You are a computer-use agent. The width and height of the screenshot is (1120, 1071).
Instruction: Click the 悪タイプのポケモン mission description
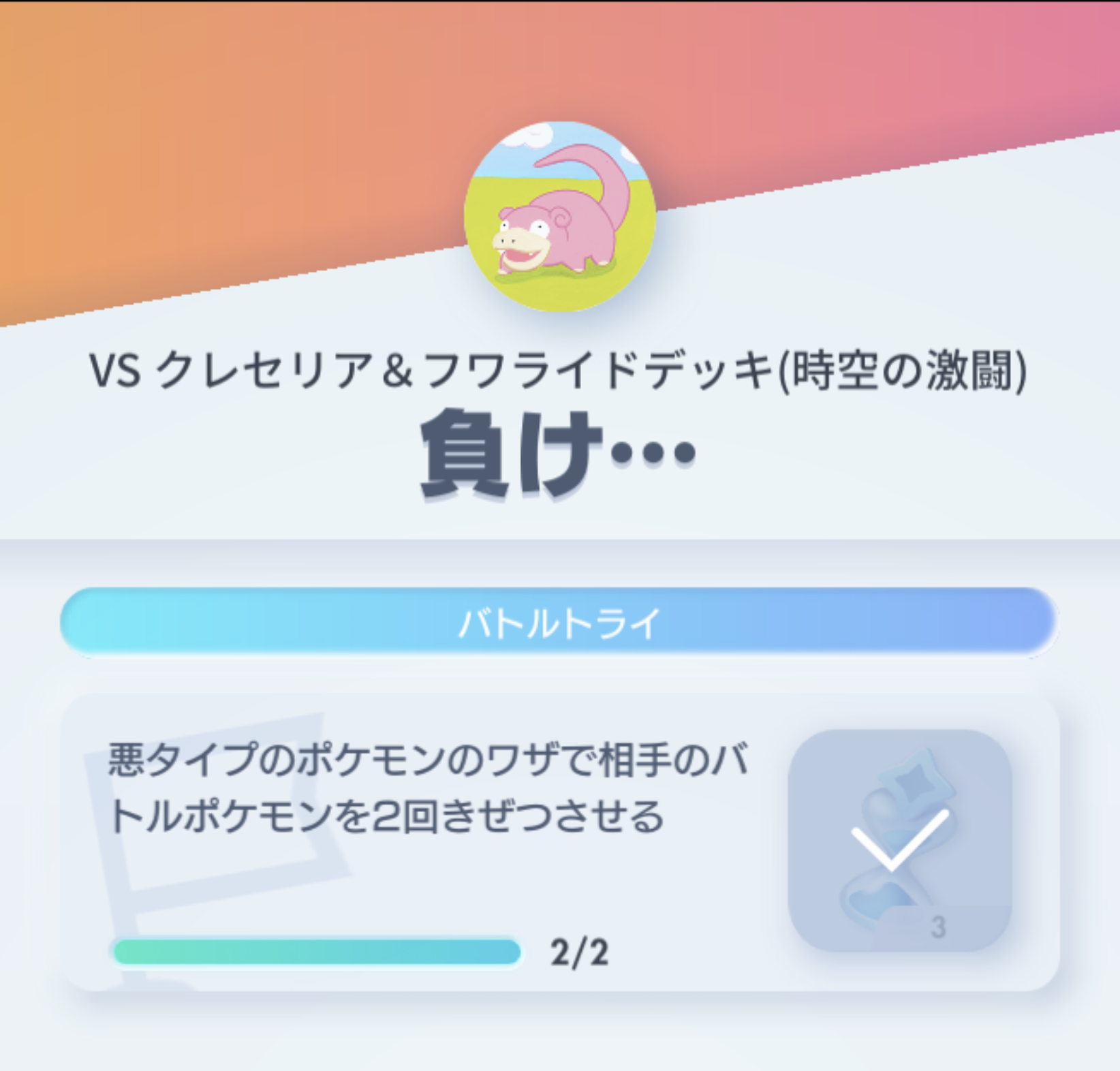(429, 787)
